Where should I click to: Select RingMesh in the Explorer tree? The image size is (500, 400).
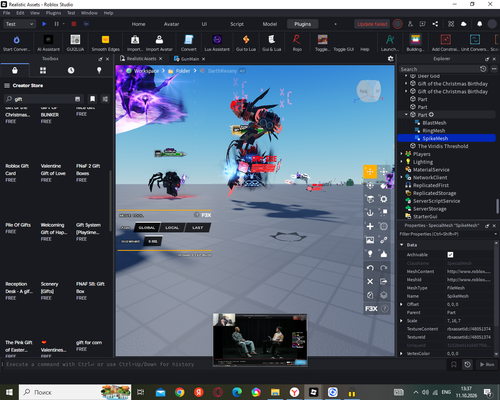point(434,130)
